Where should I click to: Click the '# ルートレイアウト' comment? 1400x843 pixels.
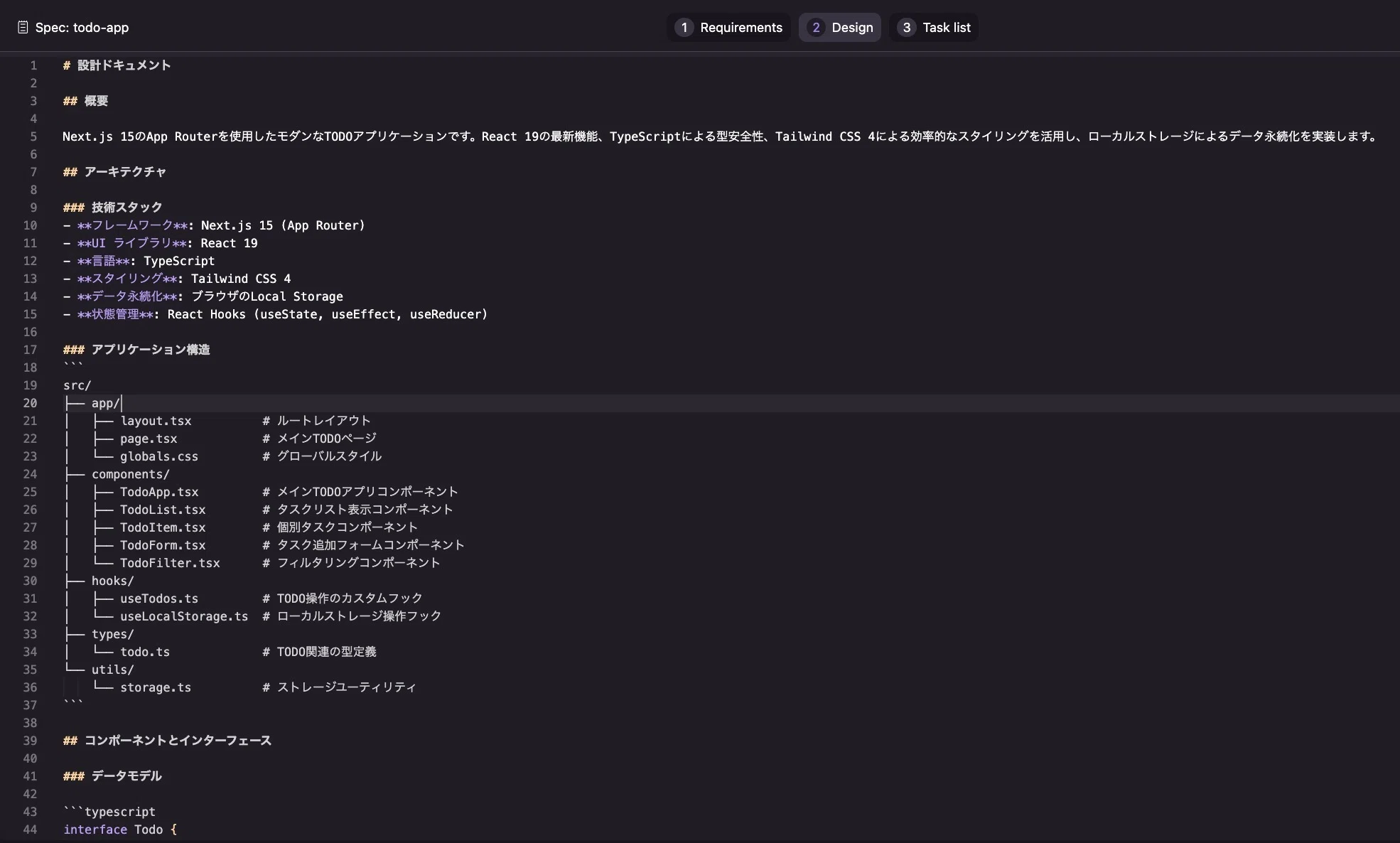click(x=316, y=421)
